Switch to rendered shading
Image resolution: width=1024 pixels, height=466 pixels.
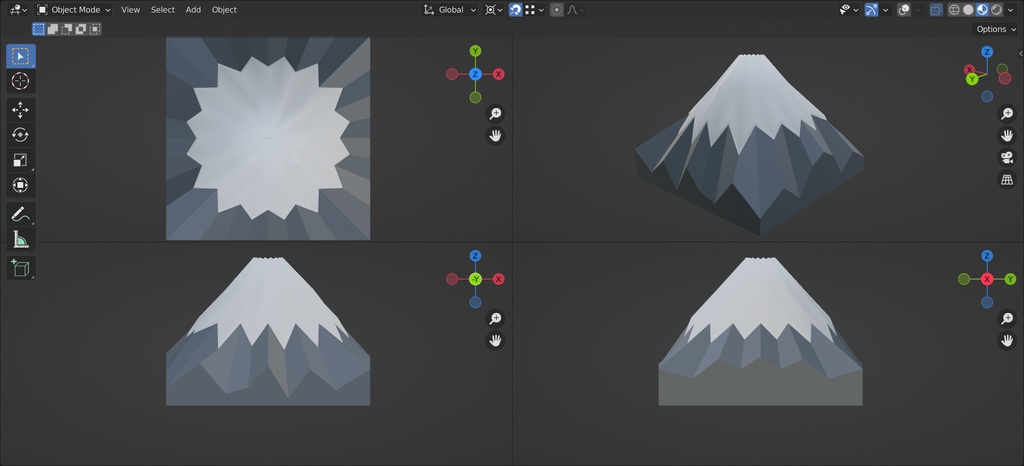pyautogui.click(x=996, y=10)
